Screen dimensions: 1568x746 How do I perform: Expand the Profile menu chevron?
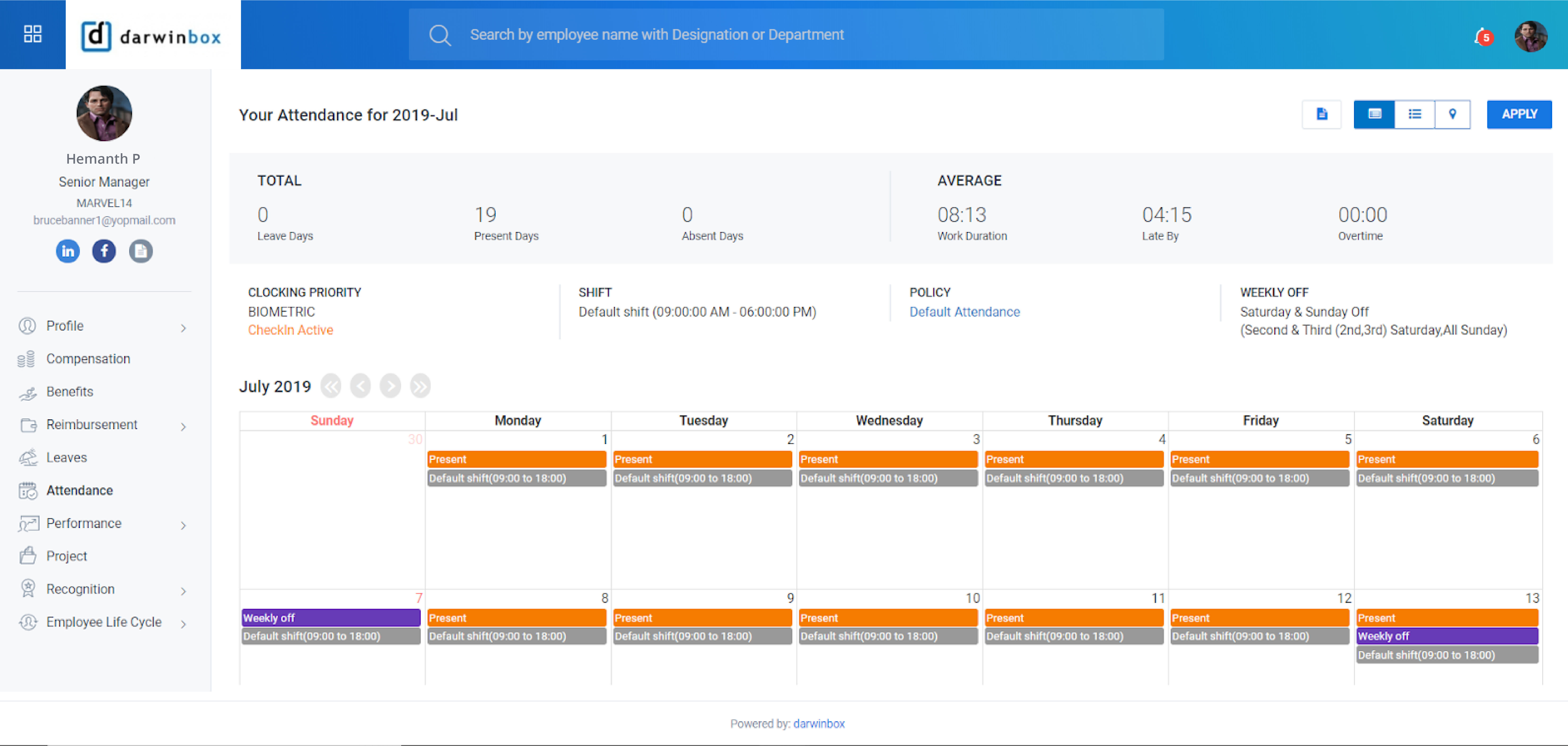coord(183,328)
